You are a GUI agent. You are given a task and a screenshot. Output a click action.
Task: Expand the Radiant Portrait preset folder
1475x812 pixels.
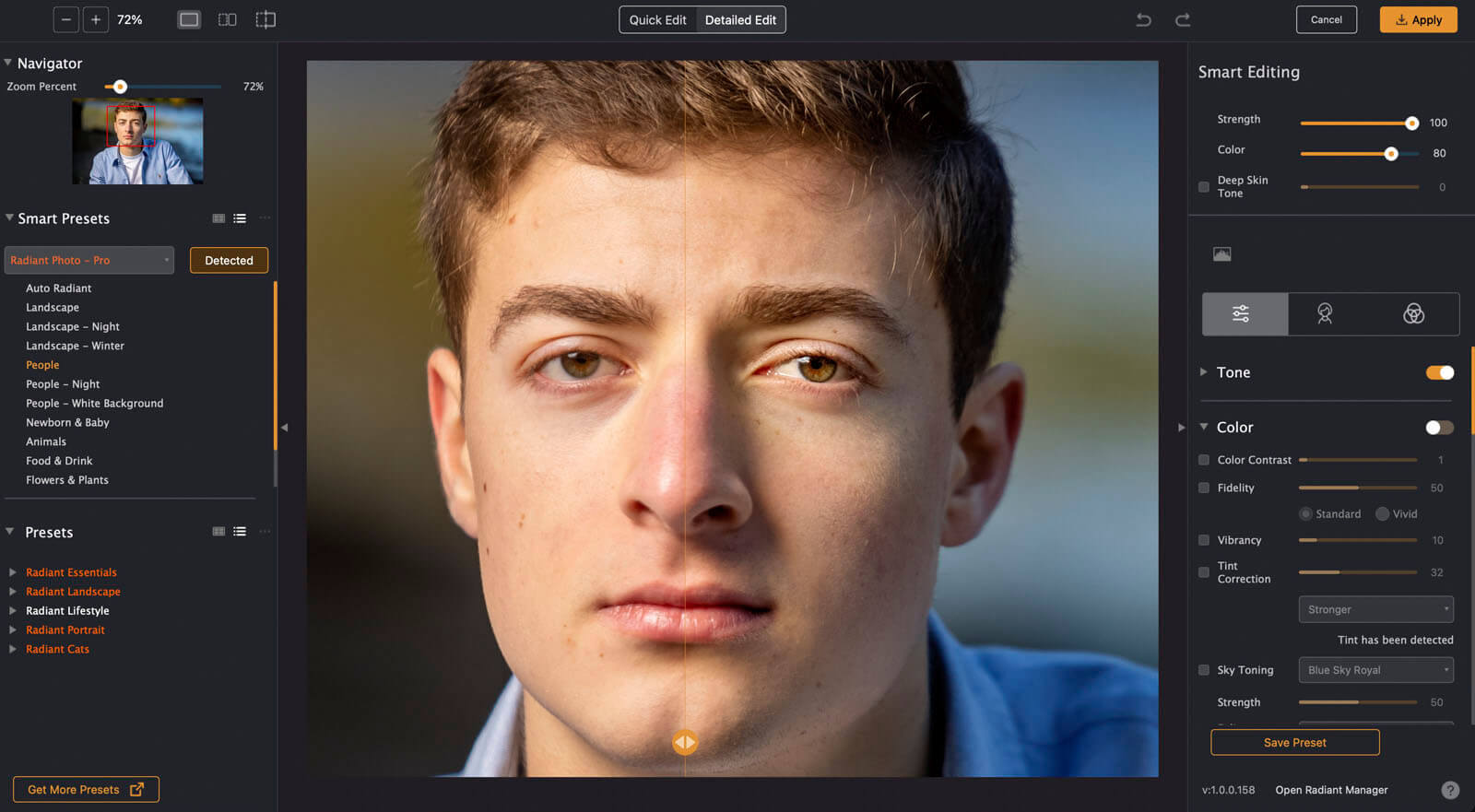pos(13,630)
